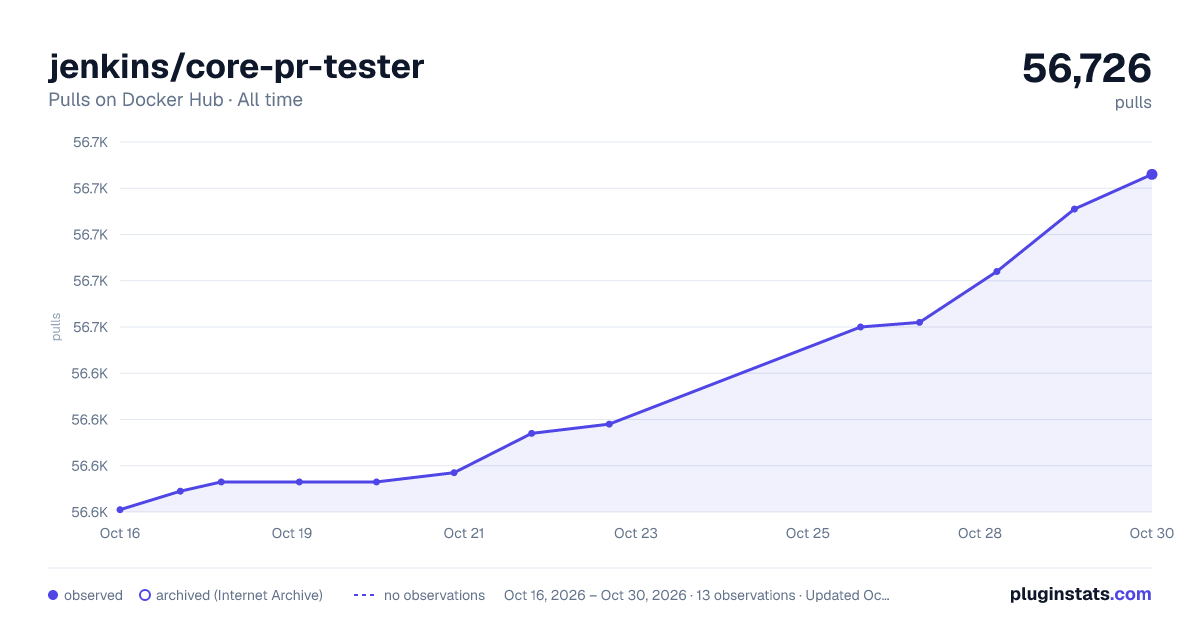The image size is (1200, 630).
Task: Click the filled observed legend dot
Action: (x=53, y=595)
